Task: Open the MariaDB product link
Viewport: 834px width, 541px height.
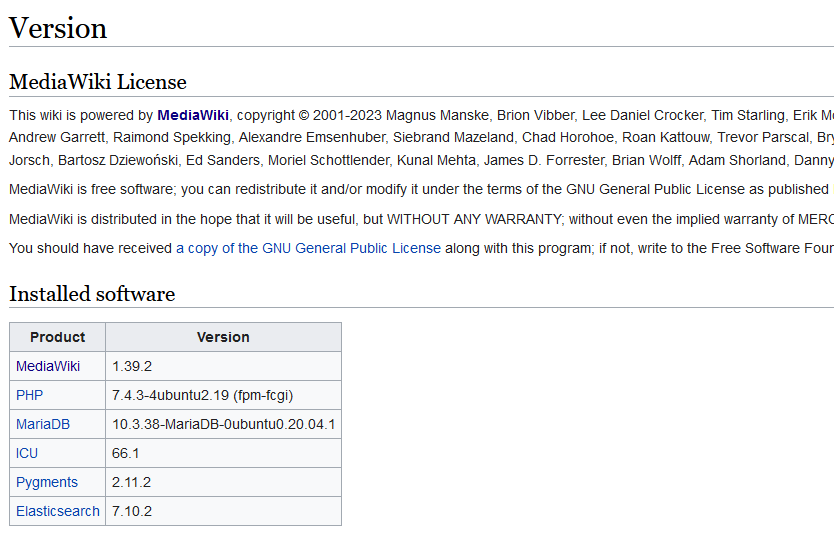Action: click(x=43, y=425)
